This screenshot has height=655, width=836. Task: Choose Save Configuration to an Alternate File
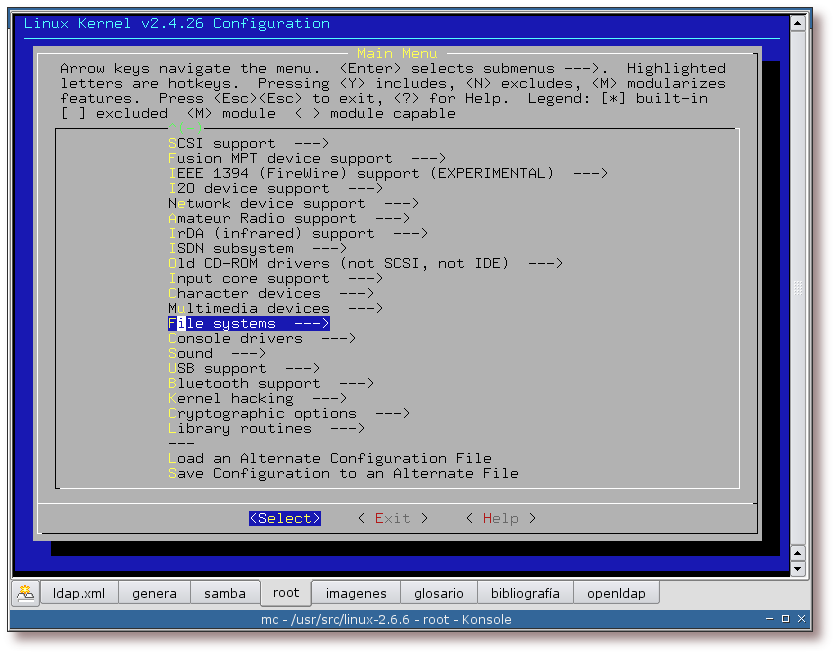tap(343, 474)
